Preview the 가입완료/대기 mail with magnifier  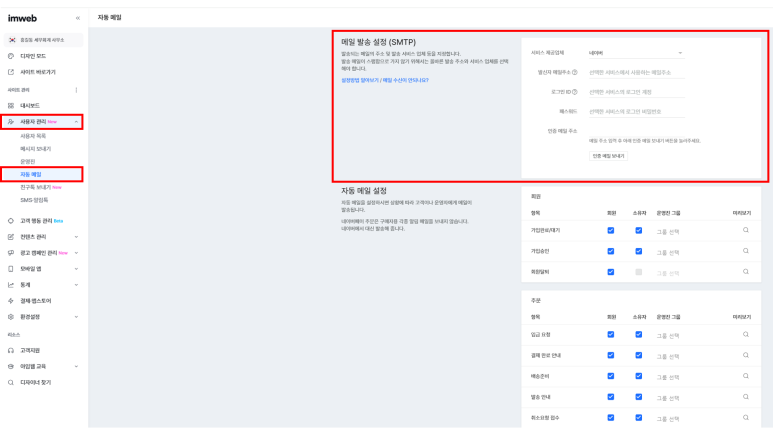pyautogui.click(x=745, y=230)
